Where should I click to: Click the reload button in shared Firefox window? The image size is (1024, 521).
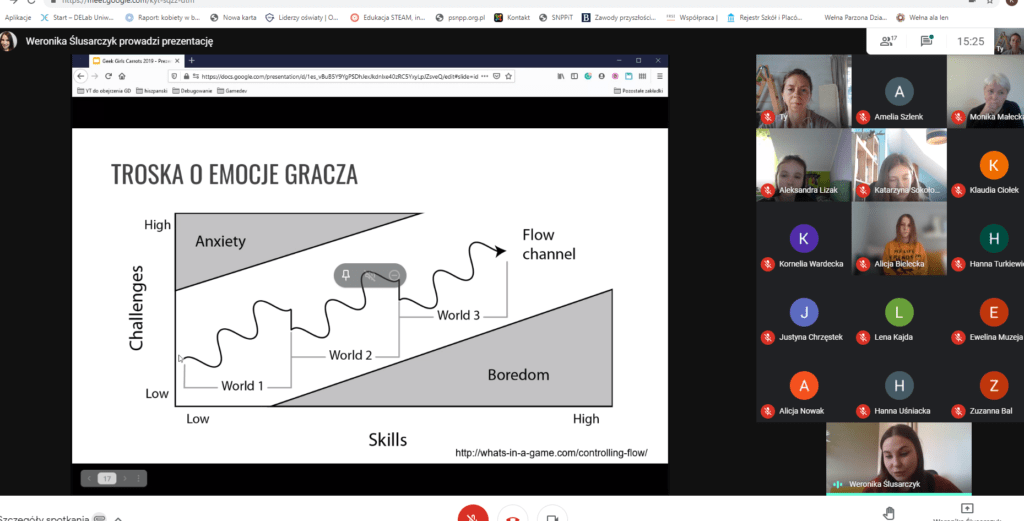pyautogui.click(x=108, y=76)
